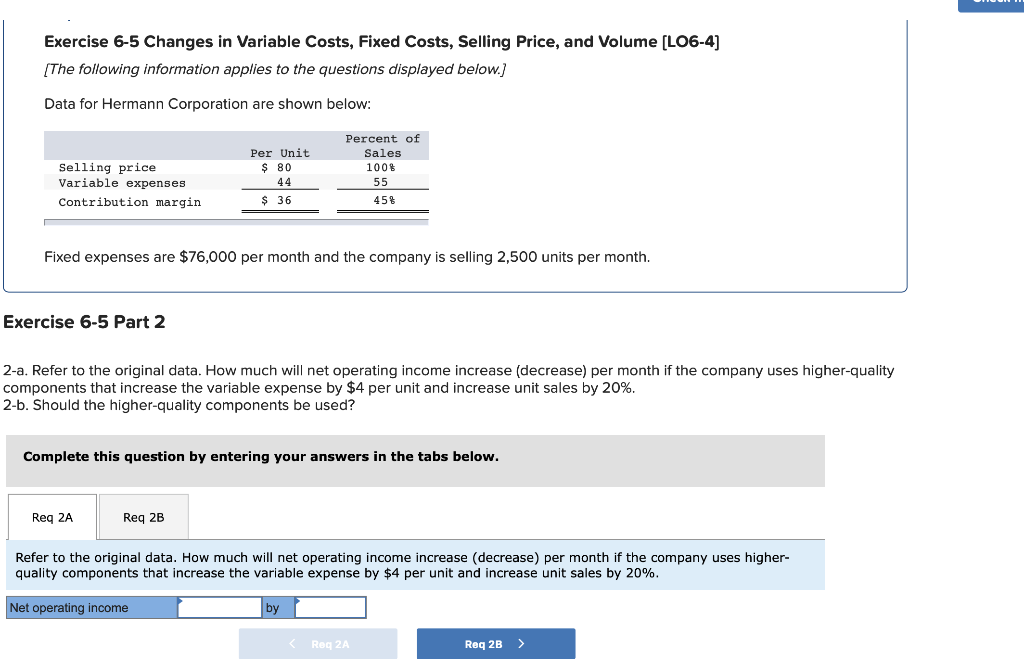Select the Req 2A tab
The width and height of the screenshot is (1024, 665).
tap(51, 517)
